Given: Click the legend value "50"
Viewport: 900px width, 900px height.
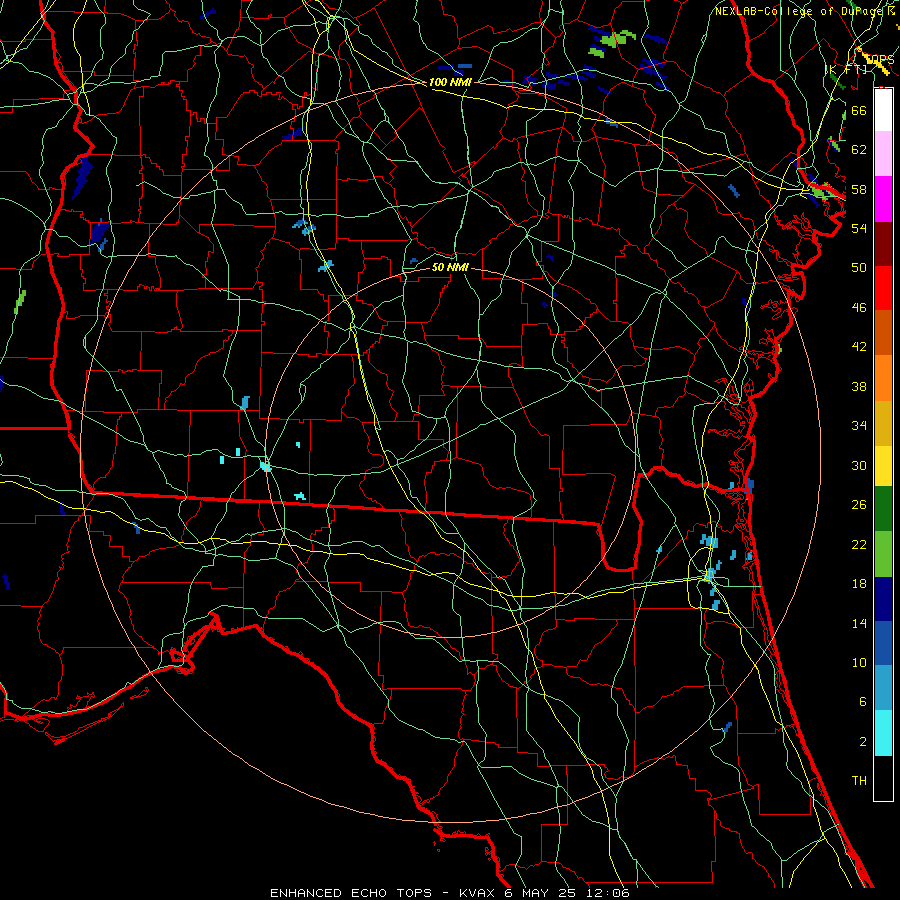Looking at the screenshot, I should pos(859,268).
